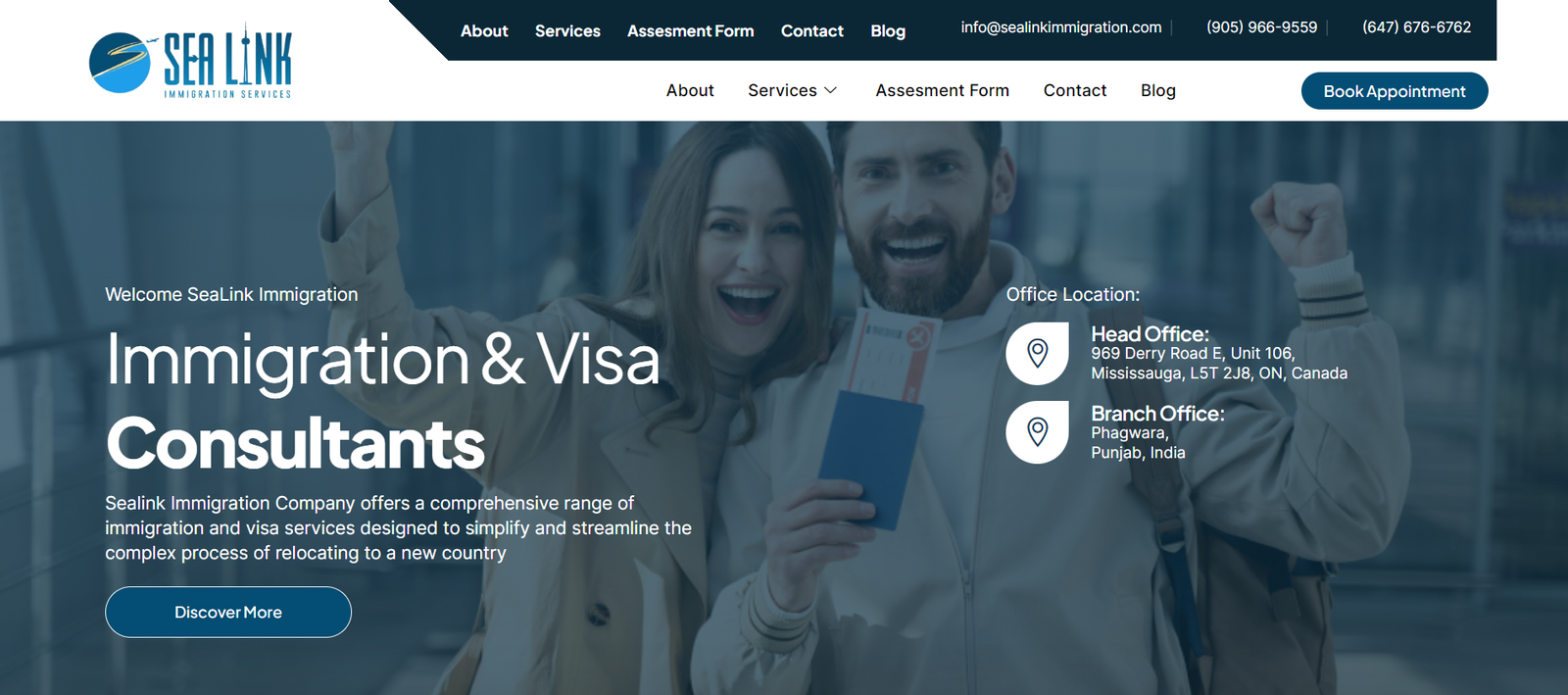The height and width of the screenshot is (695, 1568).
Task: Open Services in the dark top bar
Action: (567, 31)
